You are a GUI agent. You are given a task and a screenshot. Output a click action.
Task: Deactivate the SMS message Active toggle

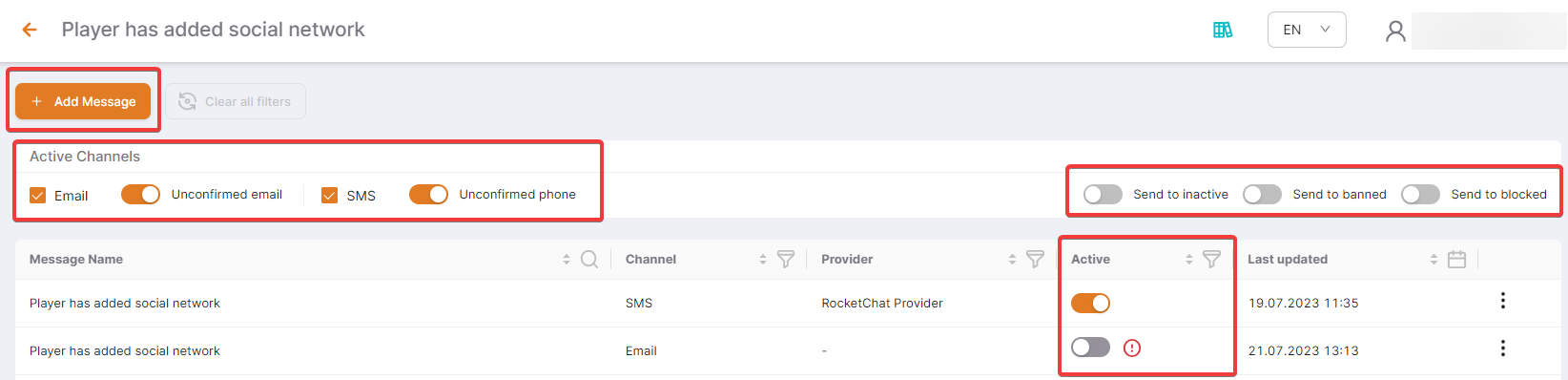(1090, 303)
